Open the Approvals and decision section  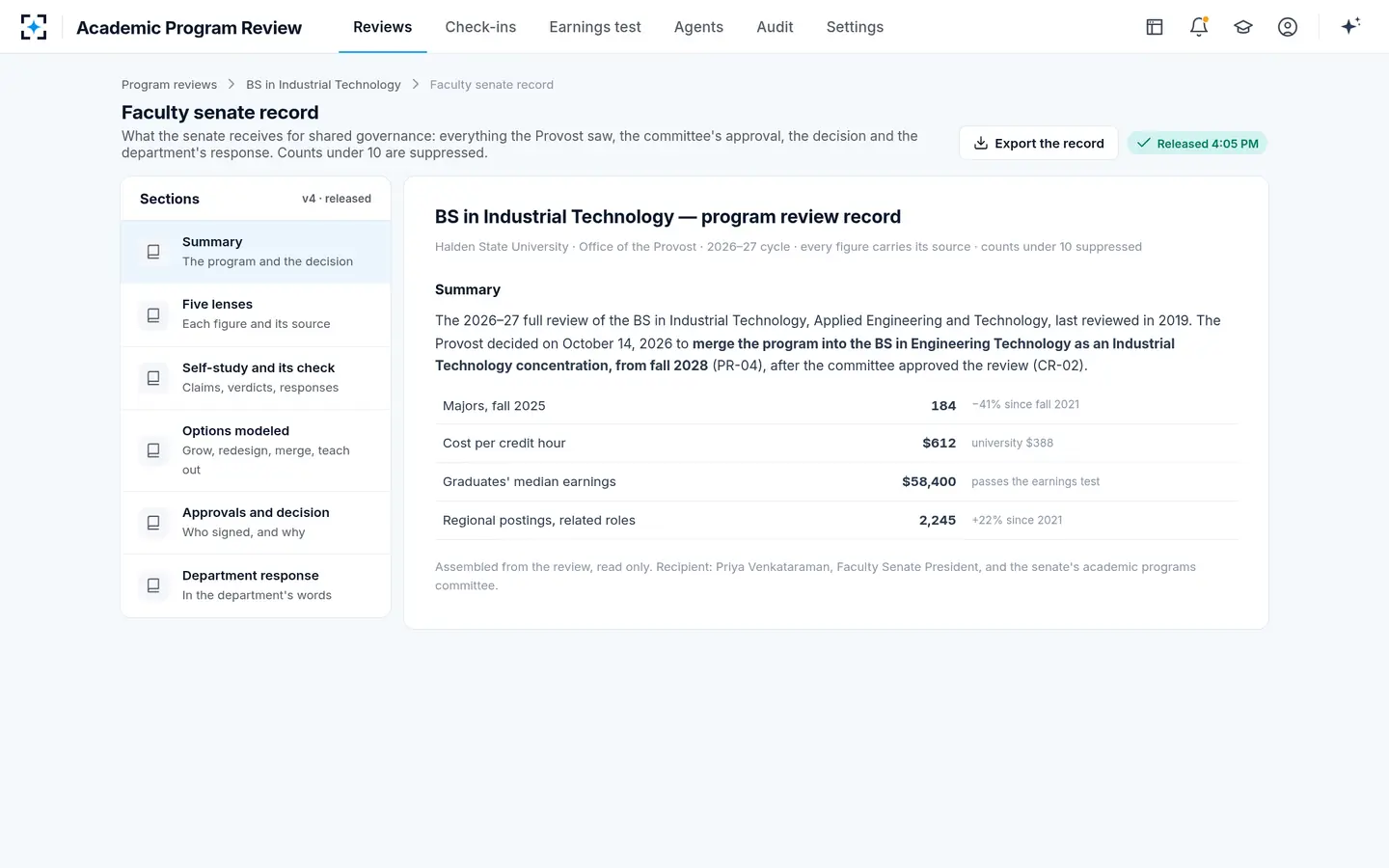pos(256,523)
